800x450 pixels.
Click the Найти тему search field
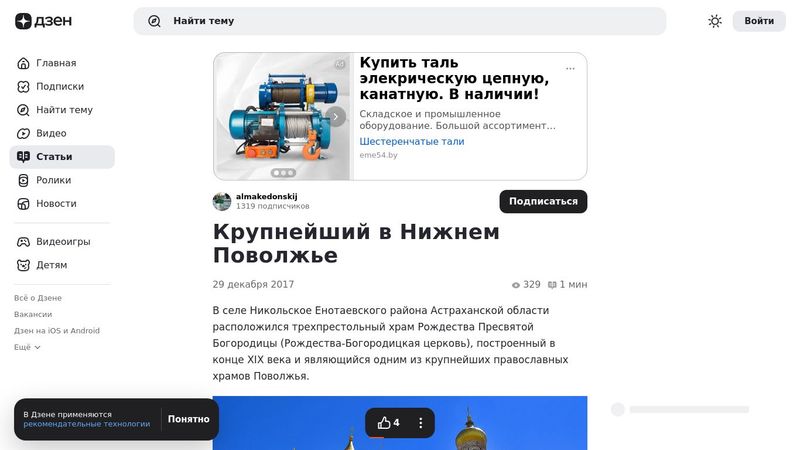coord(399,21)
